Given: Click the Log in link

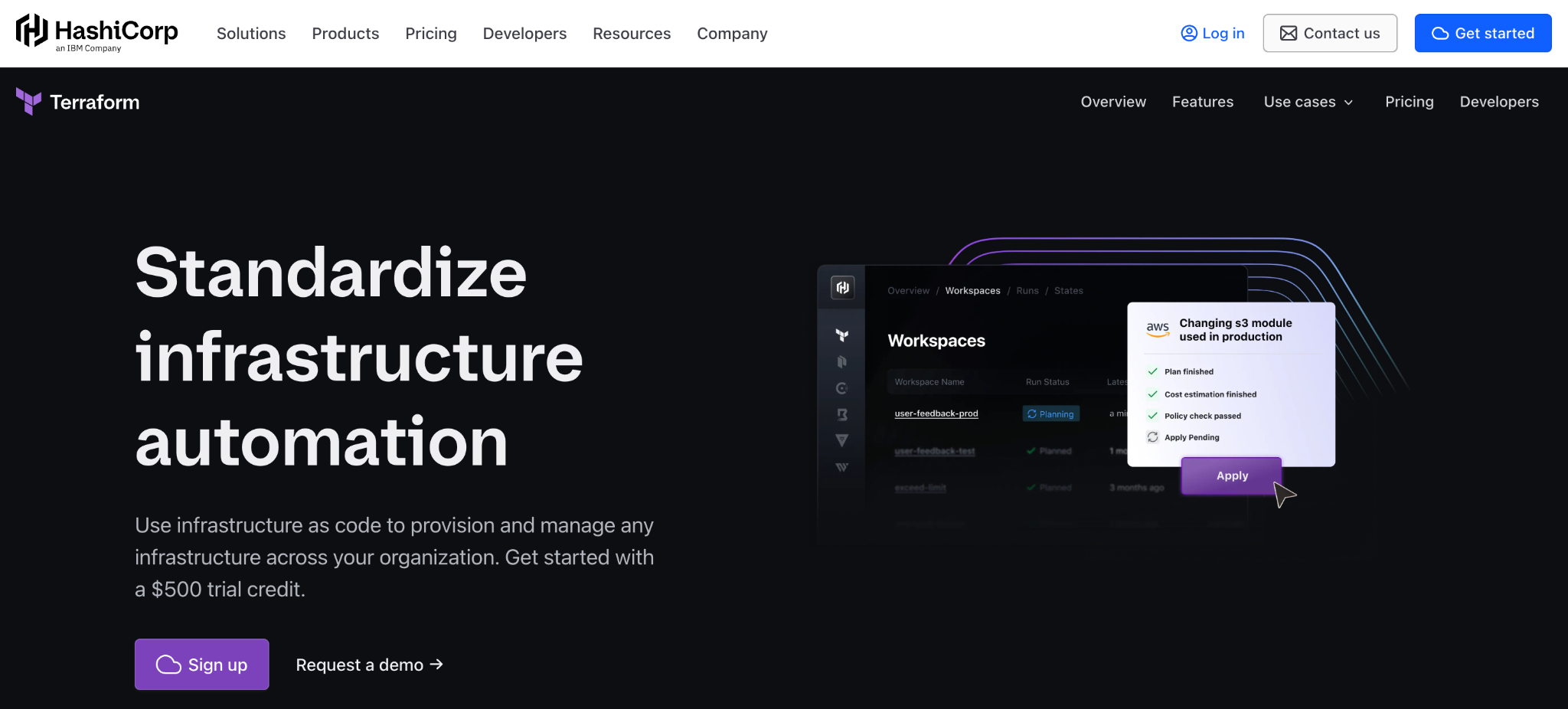Looking at the screenshot, I should (1213, 33).
